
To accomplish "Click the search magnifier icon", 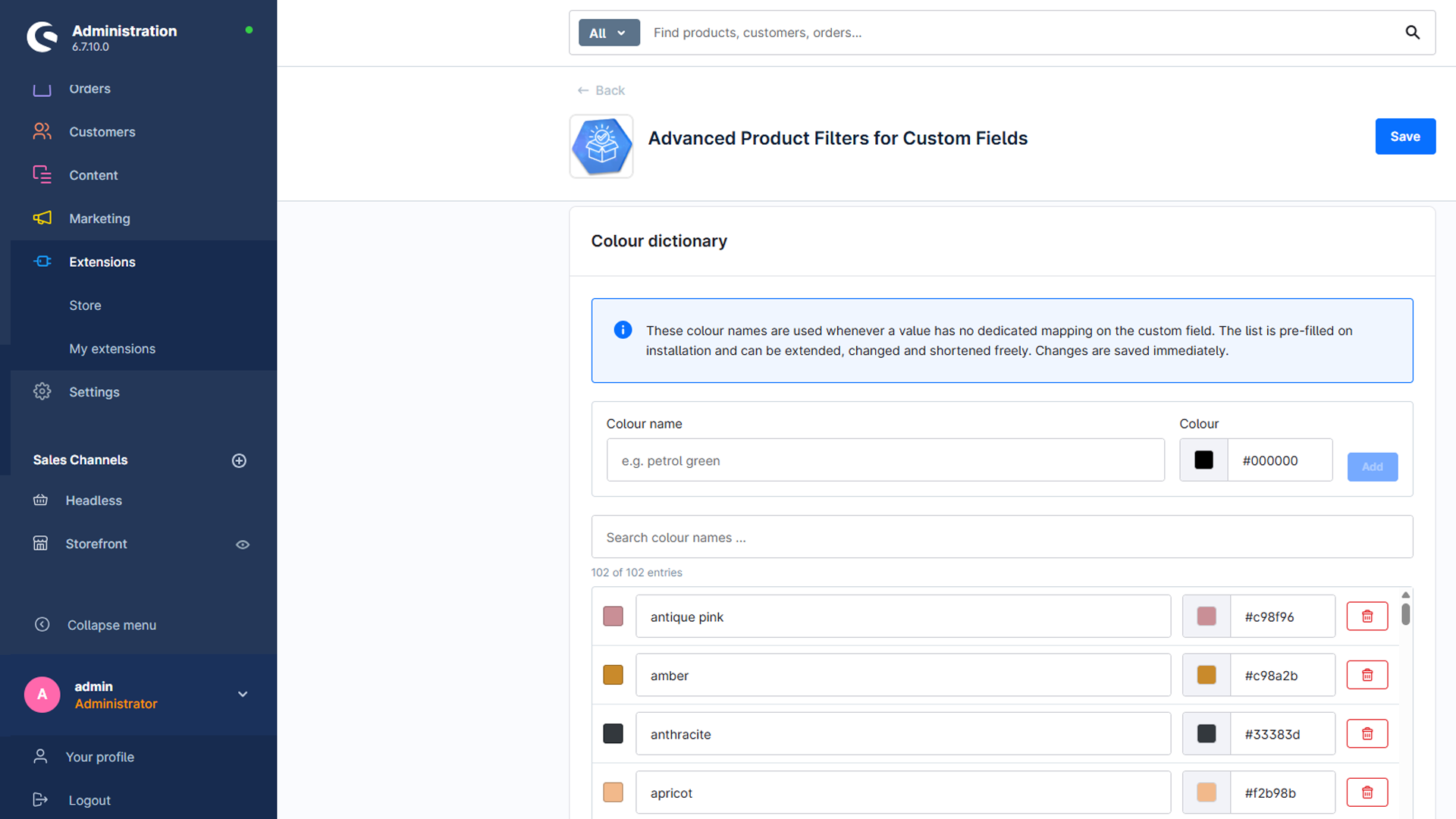I will tap(1412, 33).
